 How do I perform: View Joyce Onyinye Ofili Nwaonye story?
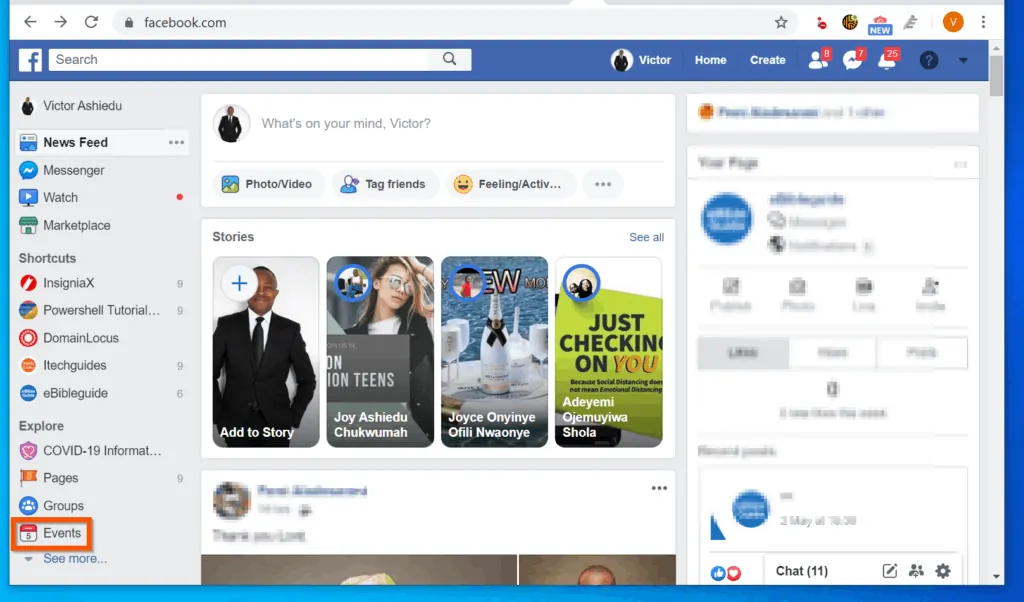pos(494,351)
